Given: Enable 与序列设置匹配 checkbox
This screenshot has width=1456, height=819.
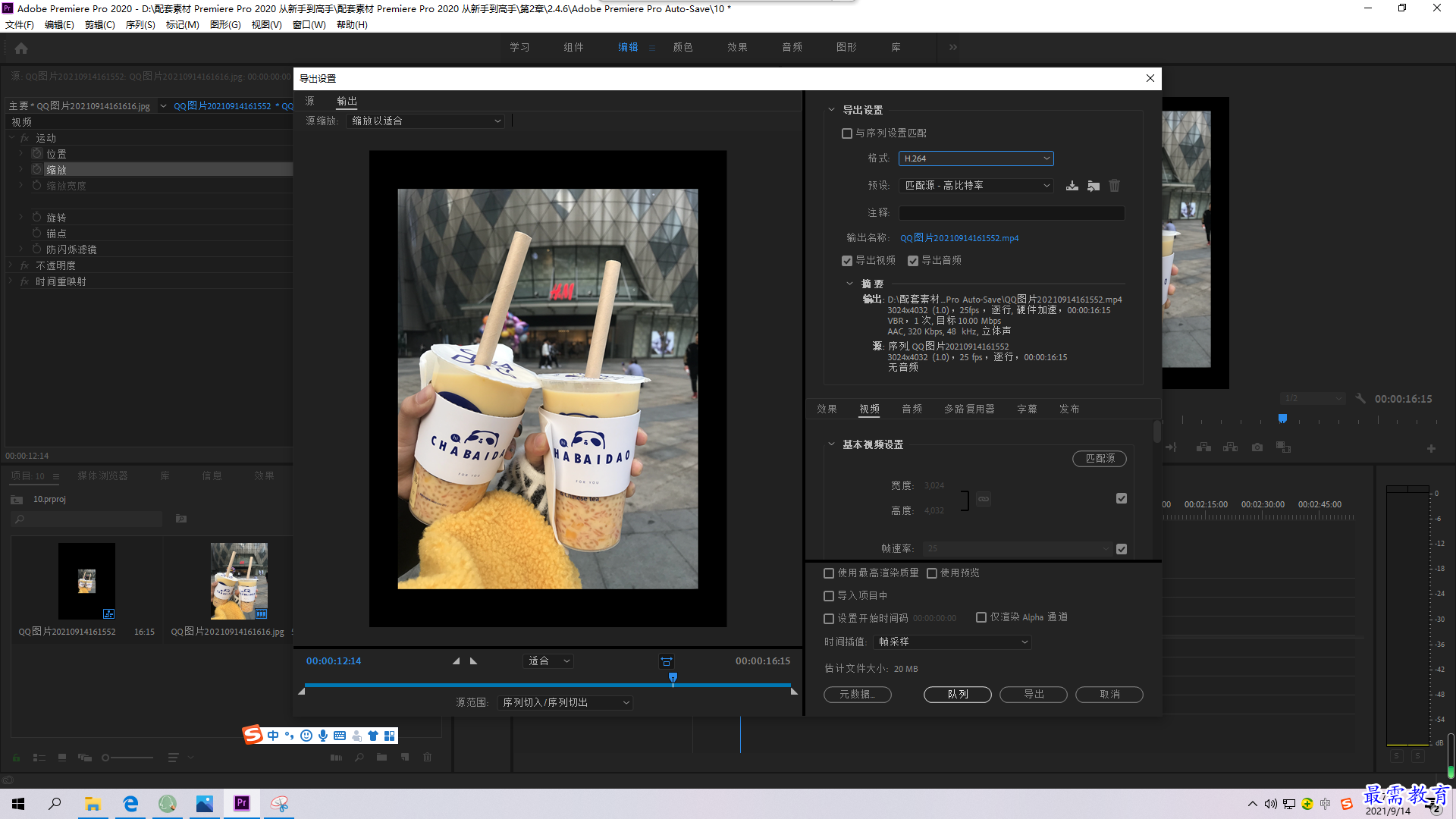Looking at the screenshot, I should click(847, 133).
